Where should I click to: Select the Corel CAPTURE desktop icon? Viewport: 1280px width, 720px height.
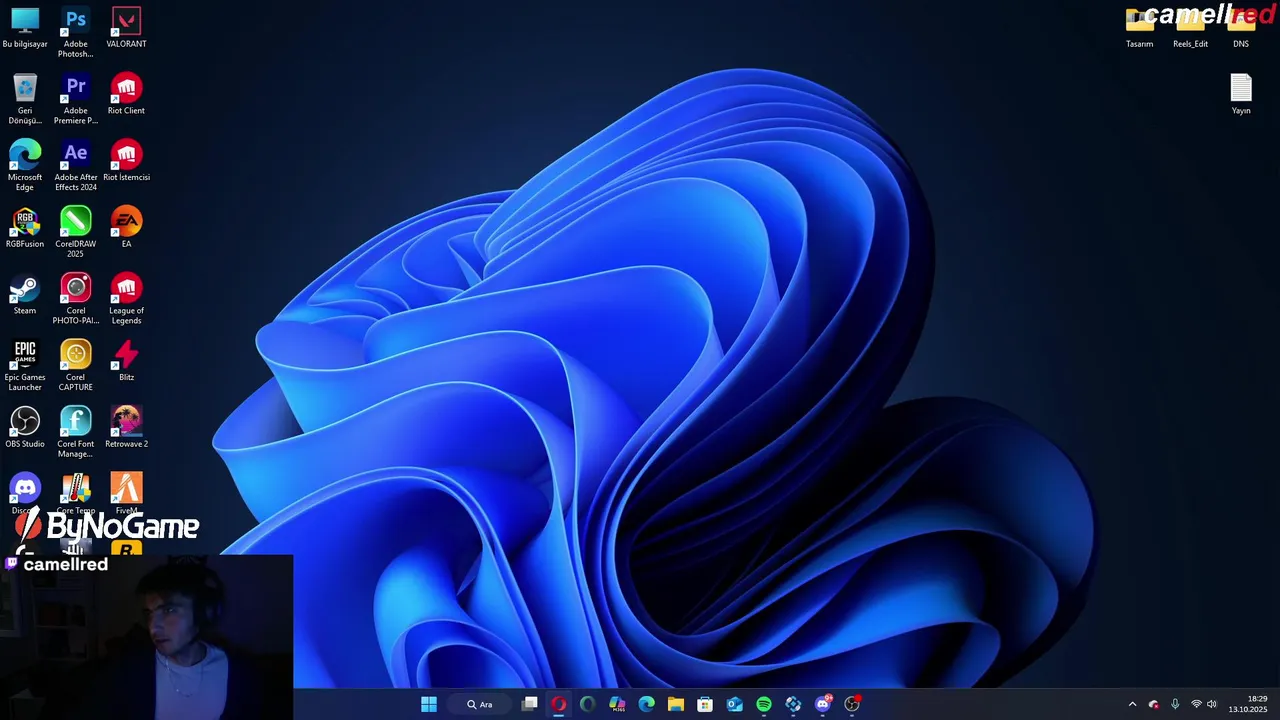(x=75, y=366)
